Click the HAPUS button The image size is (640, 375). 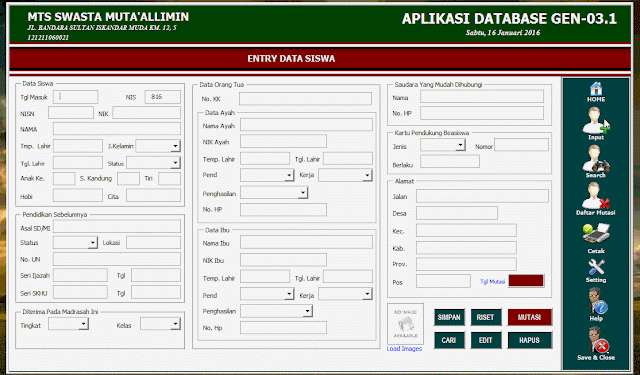[x=529, y=340]
